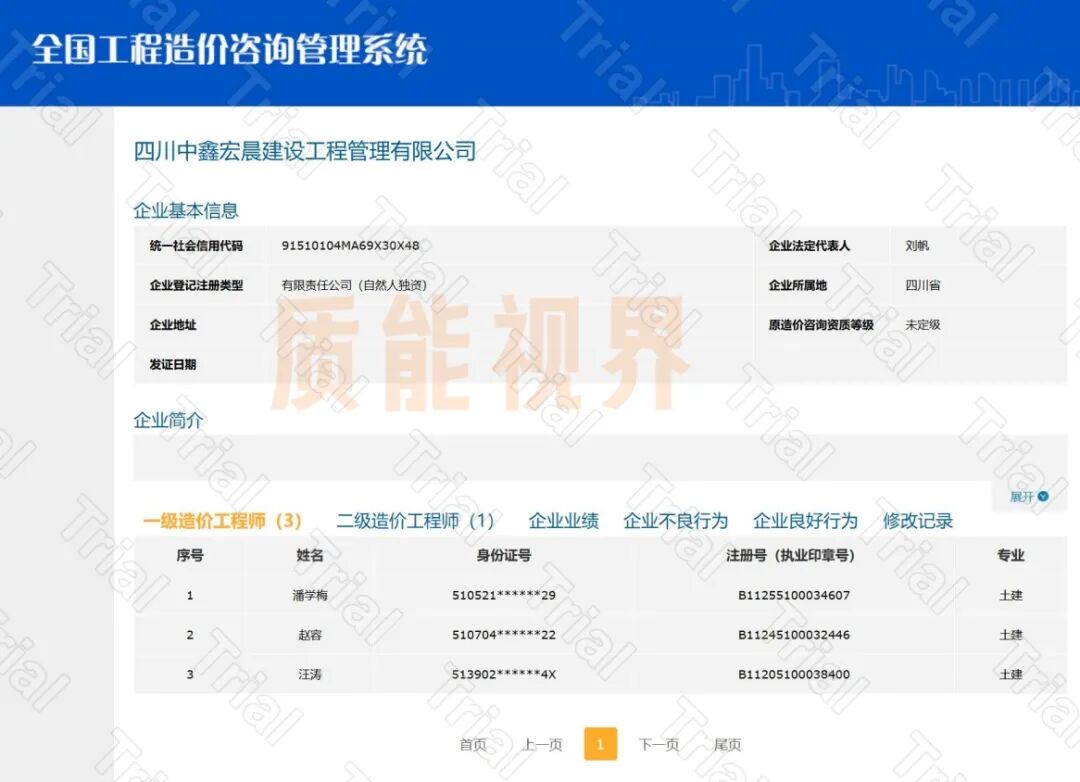
Task: Open the 企业不良行为 tab
Action: point(675,521)
